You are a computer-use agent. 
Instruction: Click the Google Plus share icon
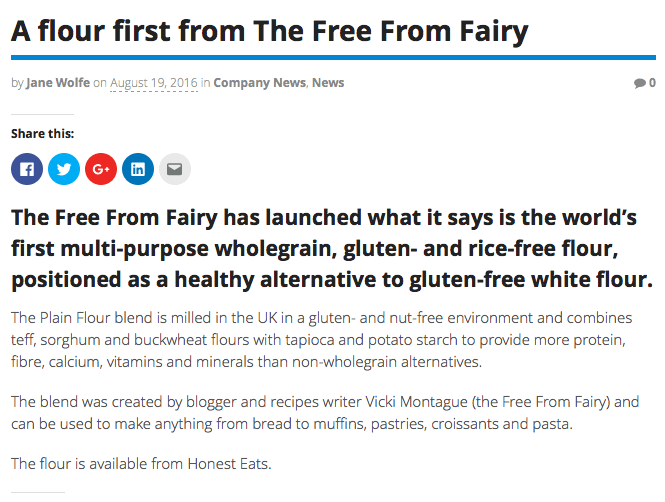tap(101, 169)
